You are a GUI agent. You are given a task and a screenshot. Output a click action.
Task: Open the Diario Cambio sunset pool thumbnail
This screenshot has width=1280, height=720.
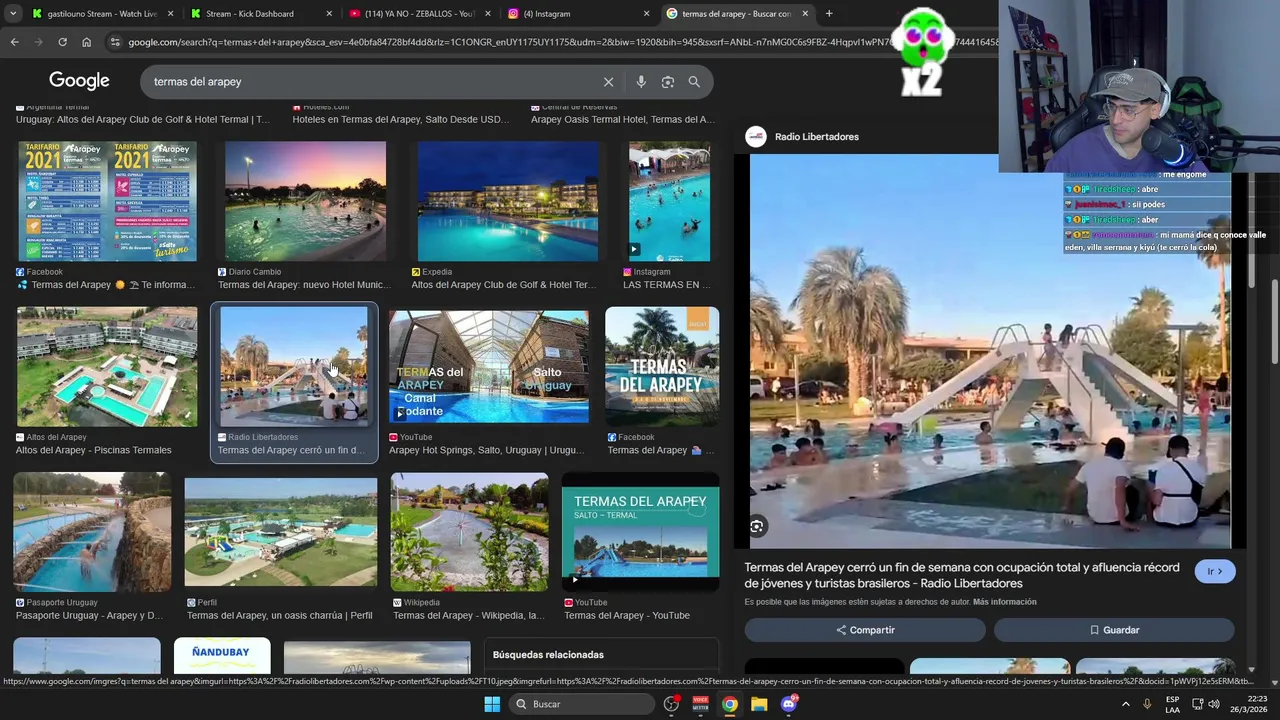tap(305, 201)
